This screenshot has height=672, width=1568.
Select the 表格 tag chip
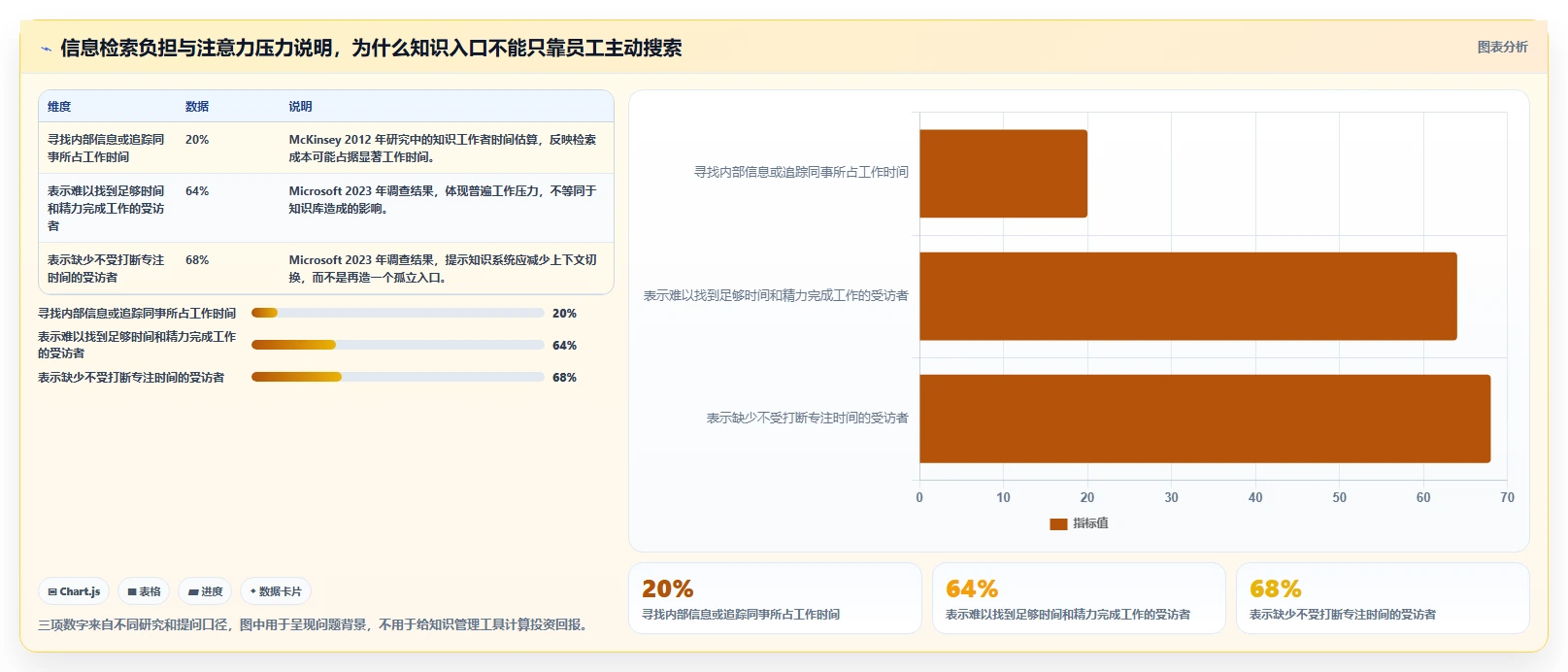tap(144, 591)
